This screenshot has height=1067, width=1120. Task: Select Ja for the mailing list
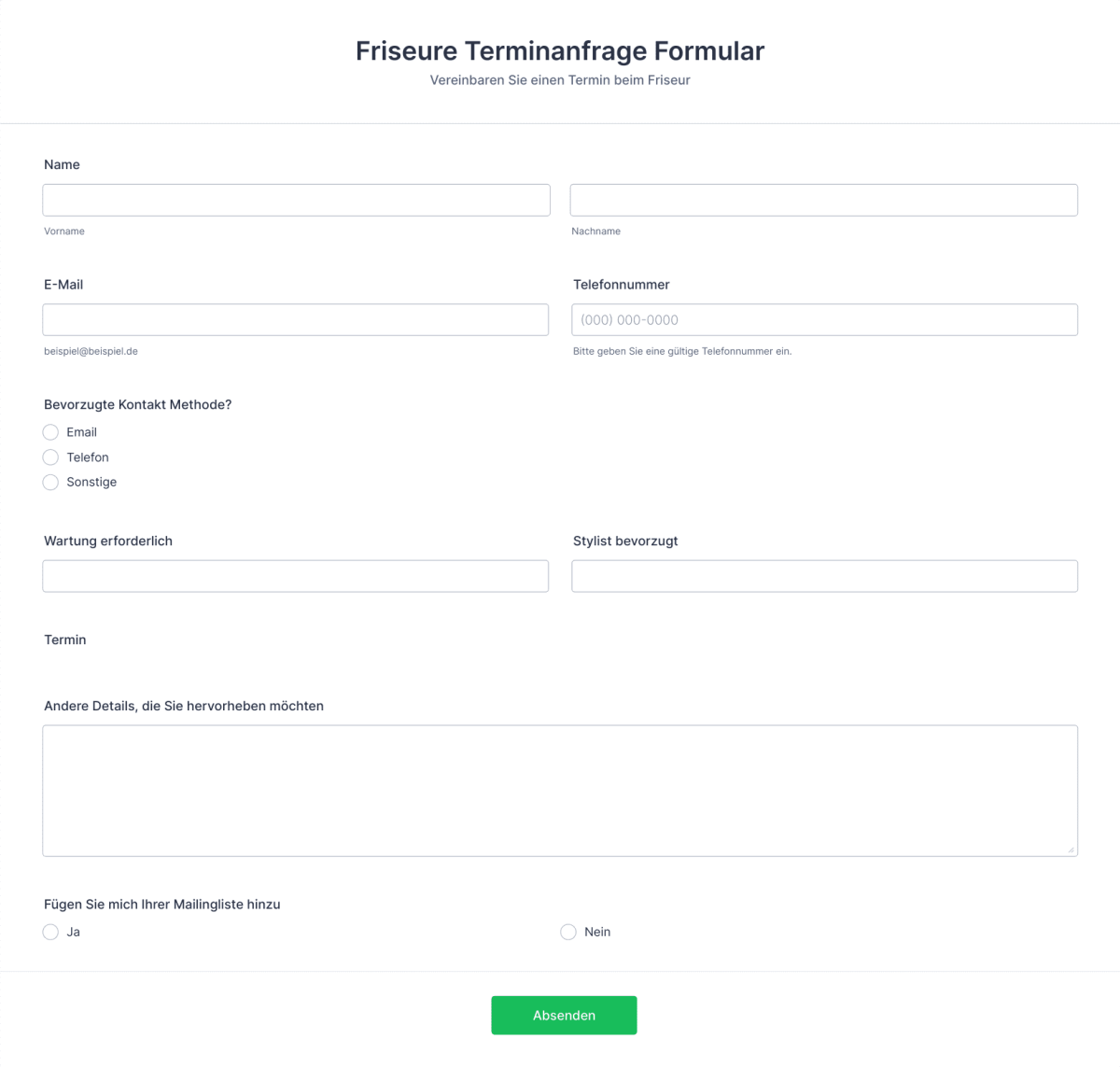click(50, 932)
